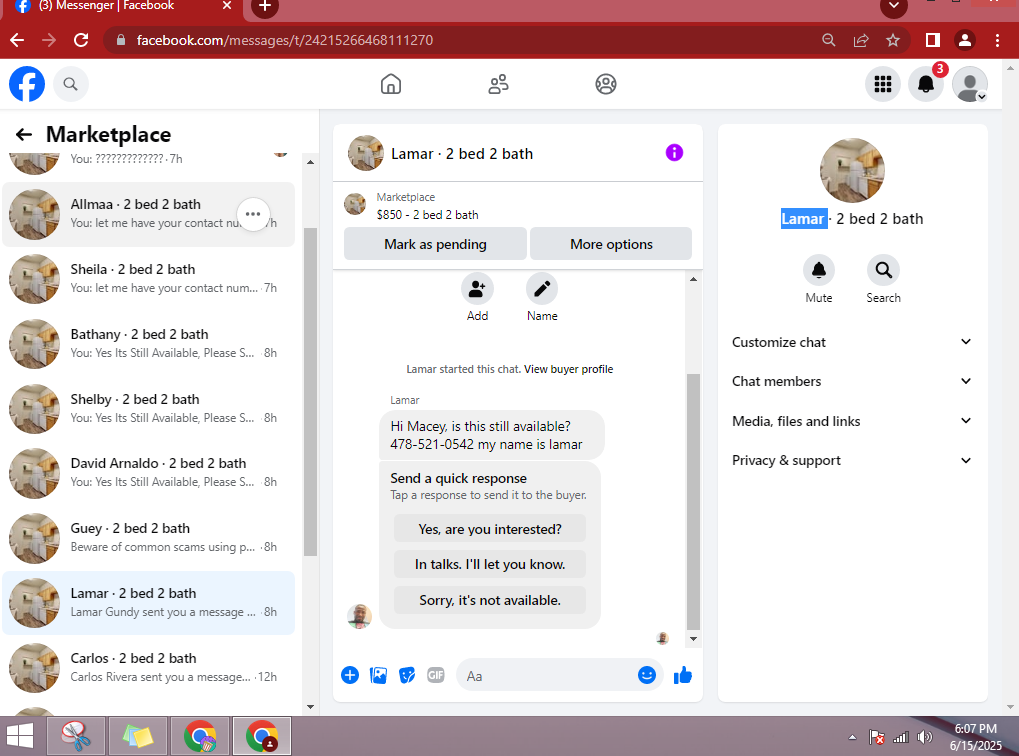
Task: Expand the Chat members section
Action: [x=851, y=381]
